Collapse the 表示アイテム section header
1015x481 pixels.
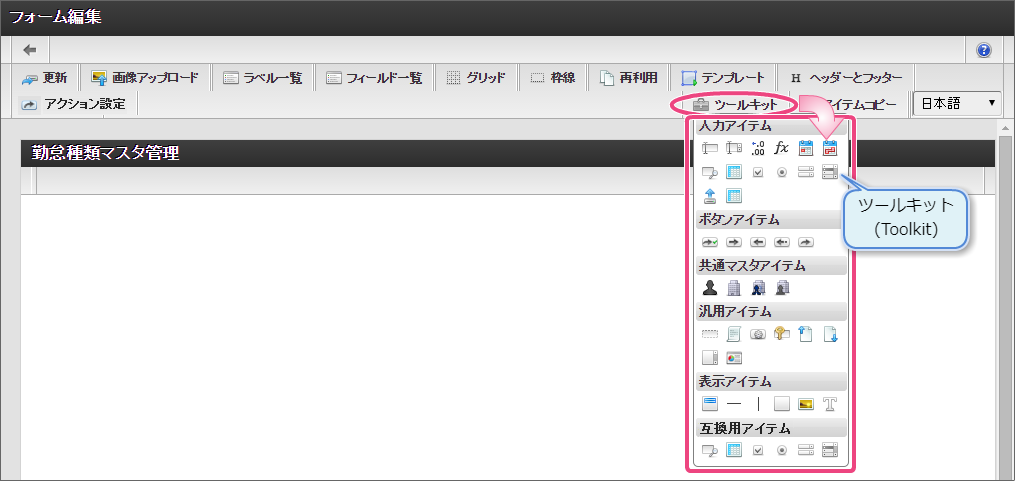[x=772, y=381]
